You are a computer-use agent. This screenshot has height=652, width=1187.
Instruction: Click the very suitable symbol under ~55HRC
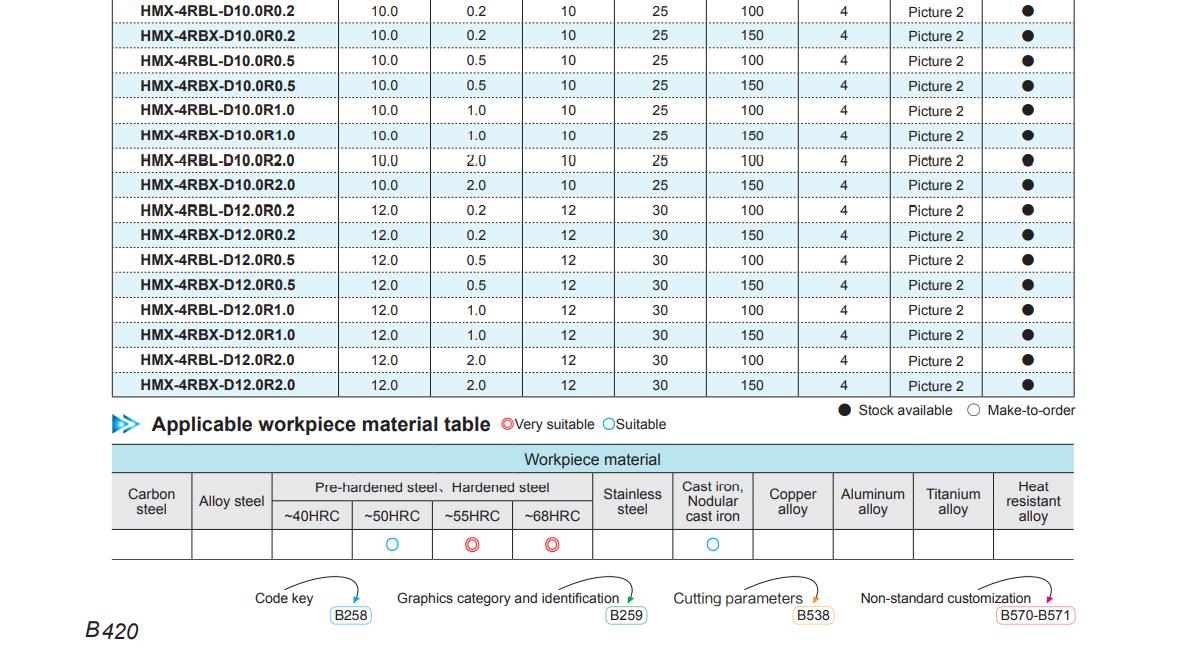coord(472,545)
